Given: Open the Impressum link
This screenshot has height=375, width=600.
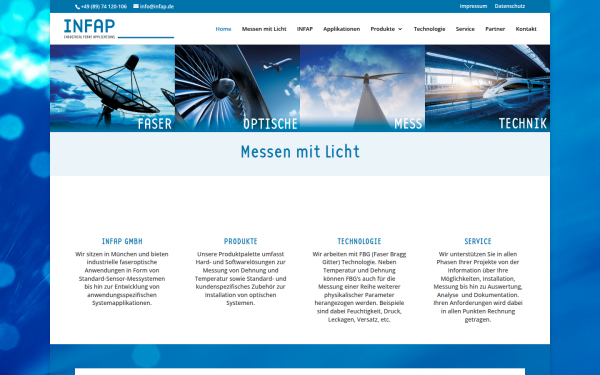Looking at the screenshot, I should click(x=473, y=6).
